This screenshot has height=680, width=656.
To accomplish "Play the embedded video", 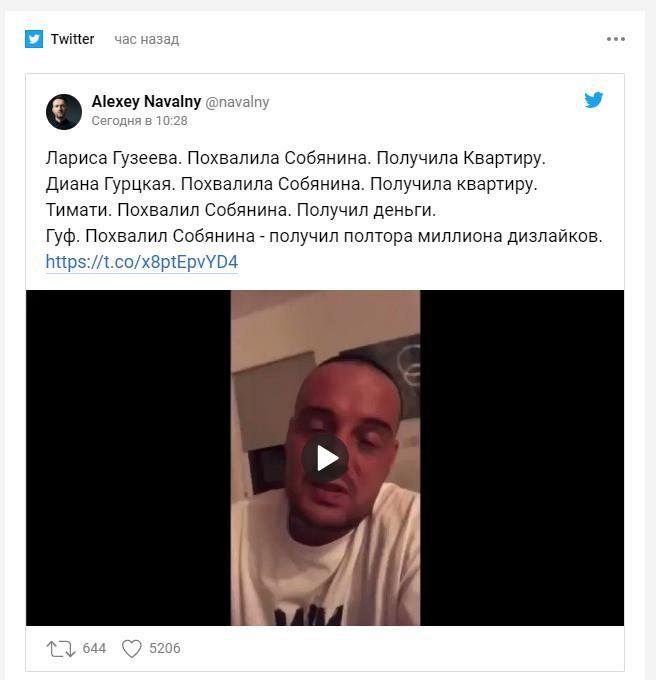I will [x=325, y=458].
